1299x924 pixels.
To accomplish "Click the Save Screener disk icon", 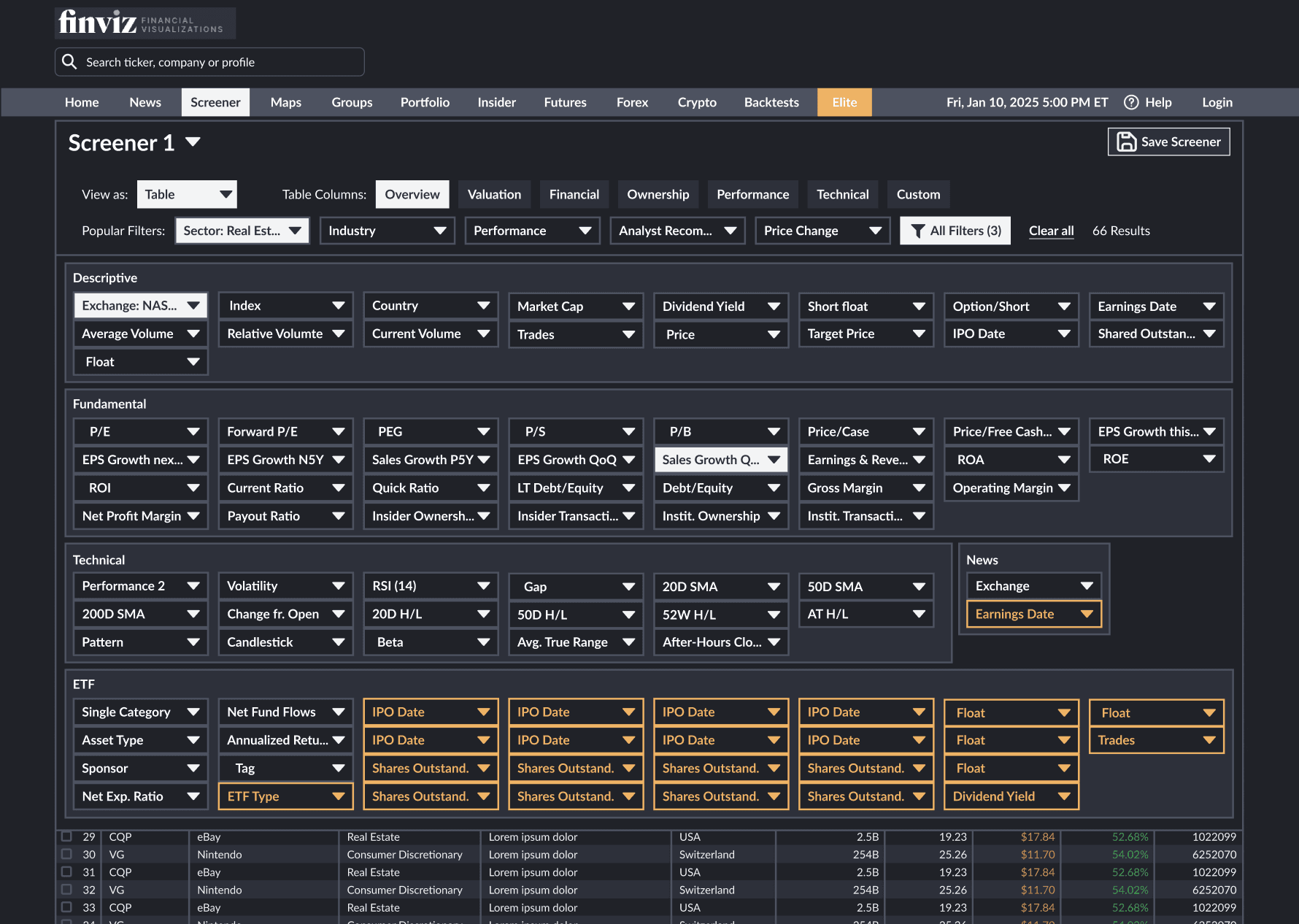I will coord(1126,142).
